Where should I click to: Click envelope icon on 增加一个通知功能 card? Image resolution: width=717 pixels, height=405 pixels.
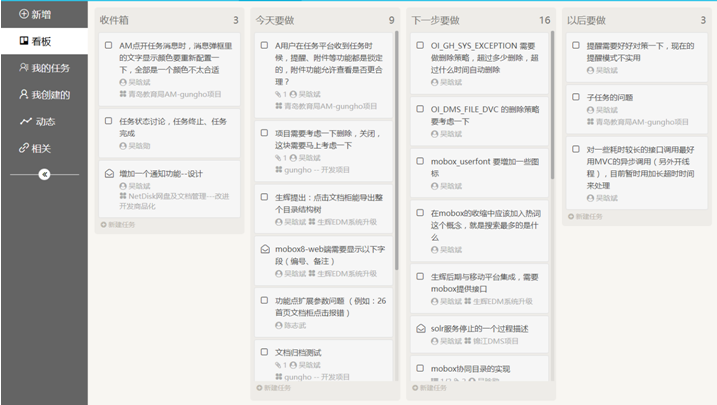(108, 173)
